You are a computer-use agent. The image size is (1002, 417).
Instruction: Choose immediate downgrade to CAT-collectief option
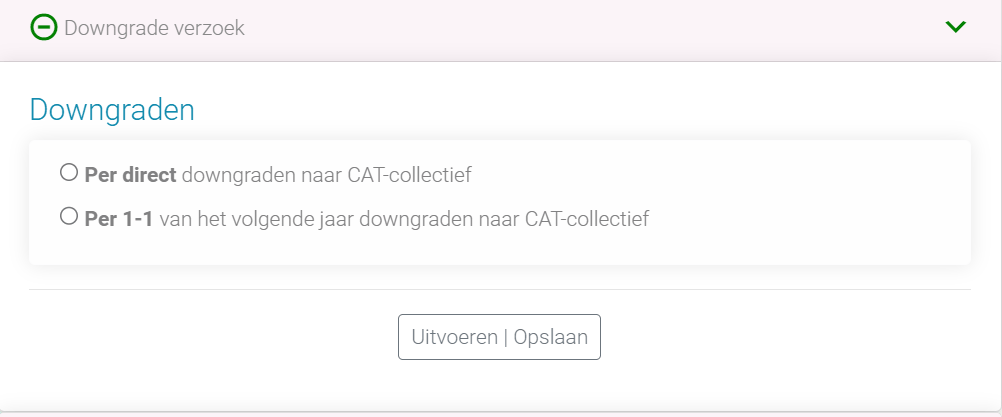69,173
